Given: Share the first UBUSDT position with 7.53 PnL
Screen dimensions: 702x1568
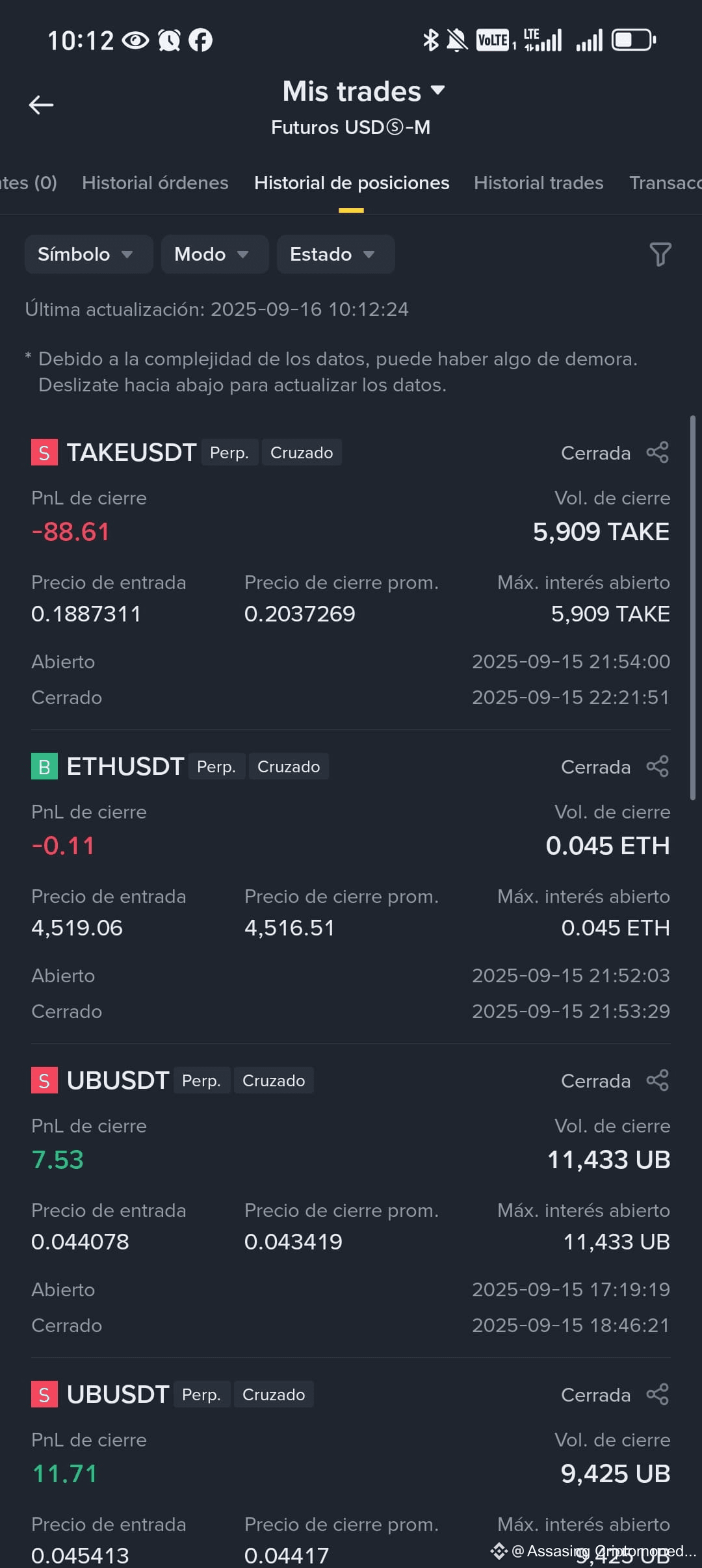Looking at the screenshot, I should (x=658, y=1080).
